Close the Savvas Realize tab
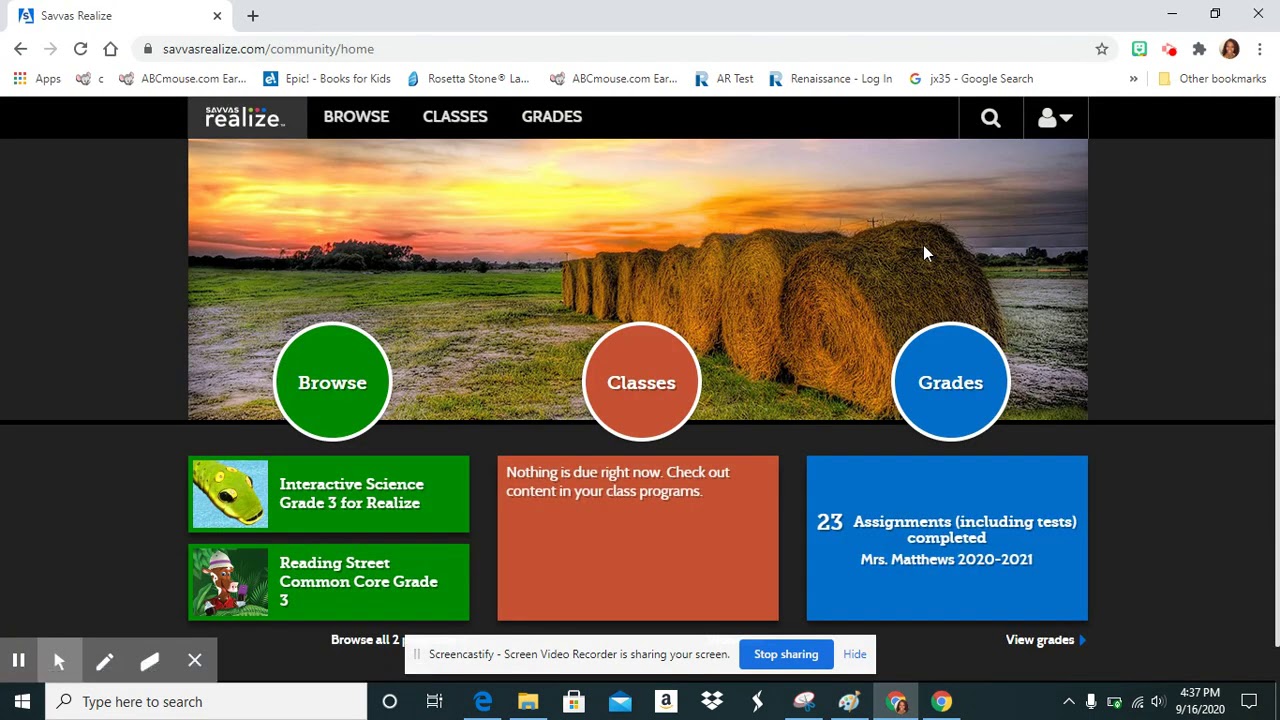 coord(217,16)
